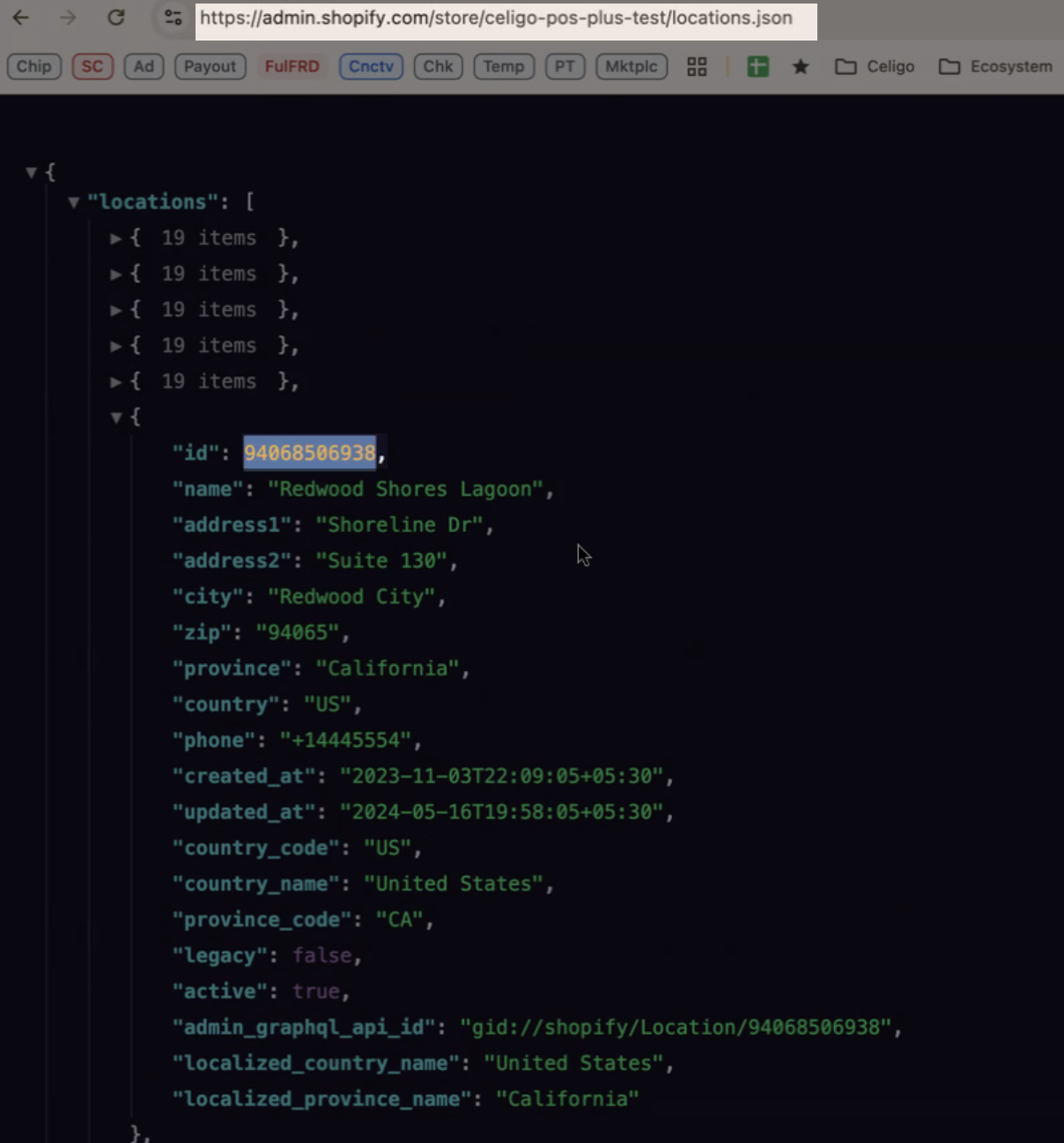Click the star bookmark icon
This screenshot has width=1064, height=1143.
[801, 67]
